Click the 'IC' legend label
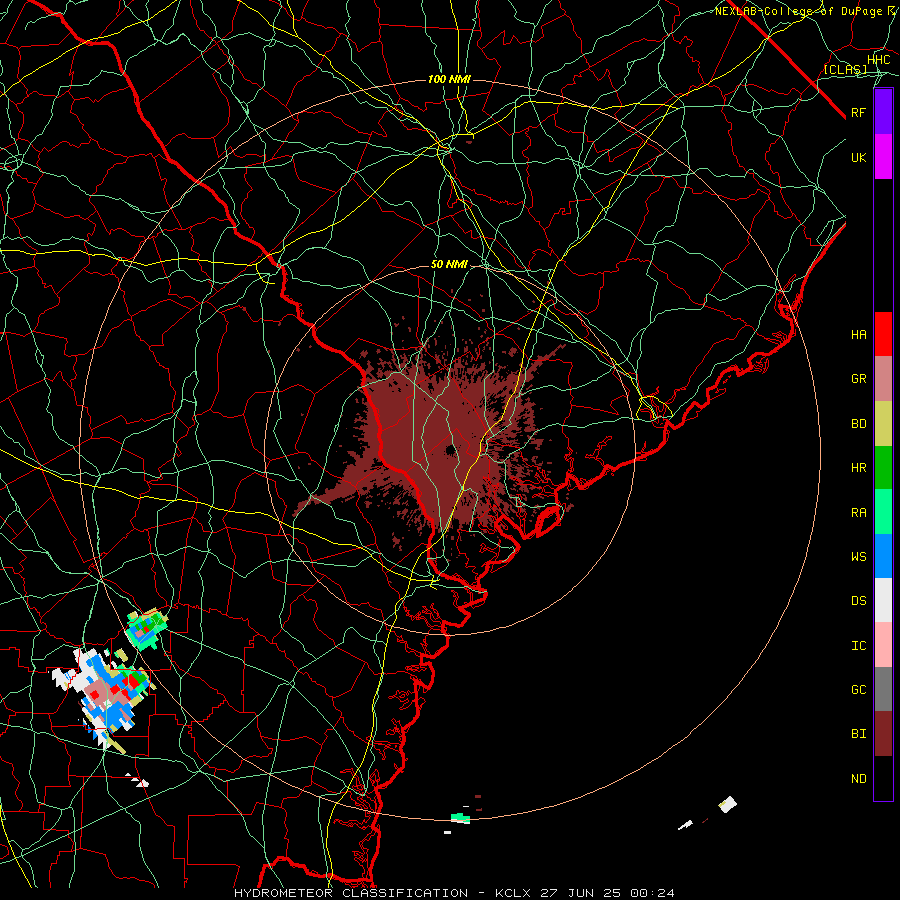900x900 pixels. [x=858, y=646]
